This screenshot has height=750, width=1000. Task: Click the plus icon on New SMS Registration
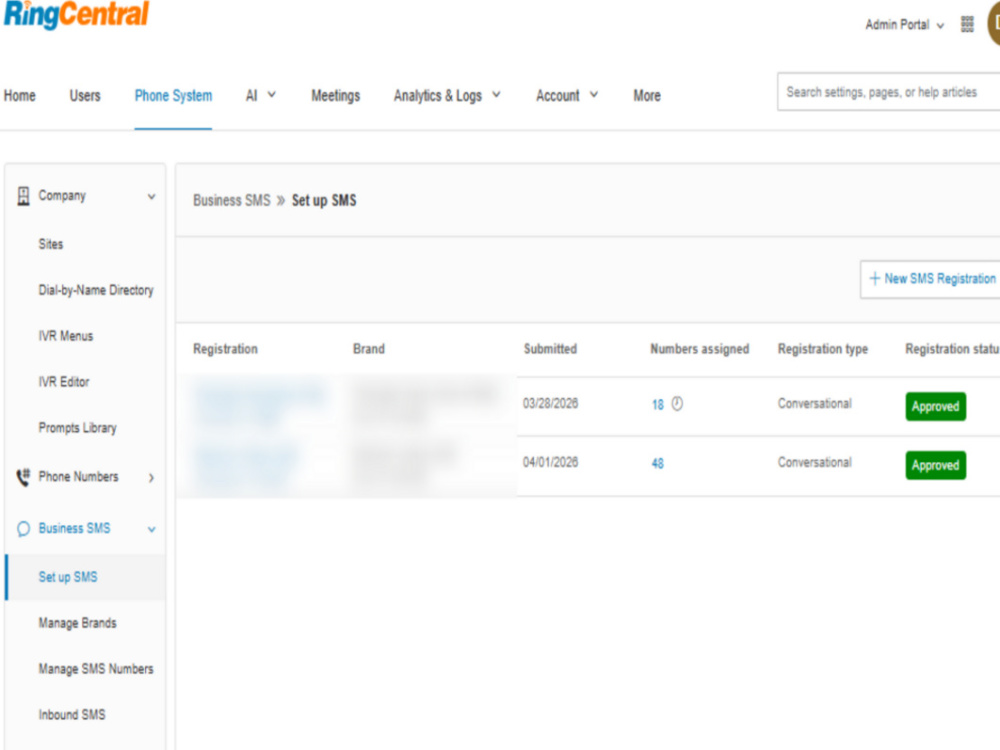pos(875,279)
